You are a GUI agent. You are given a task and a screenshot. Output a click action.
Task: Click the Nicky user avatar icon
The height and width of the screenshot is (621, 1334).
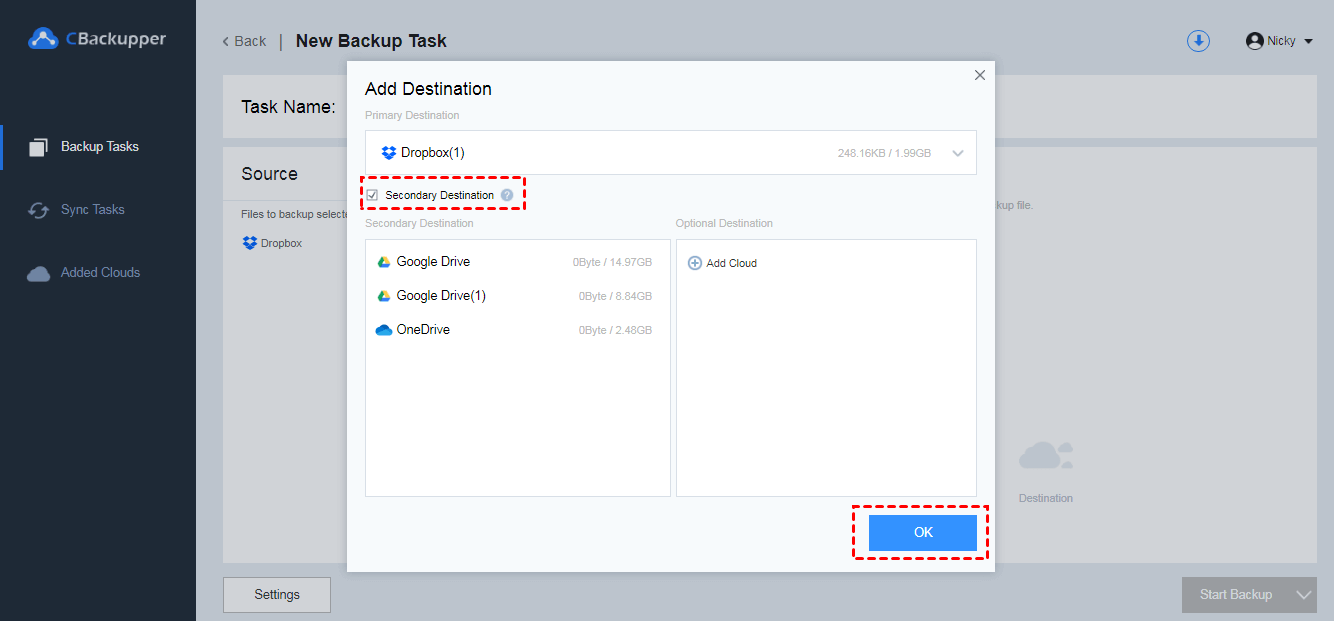click(1254, 41)
